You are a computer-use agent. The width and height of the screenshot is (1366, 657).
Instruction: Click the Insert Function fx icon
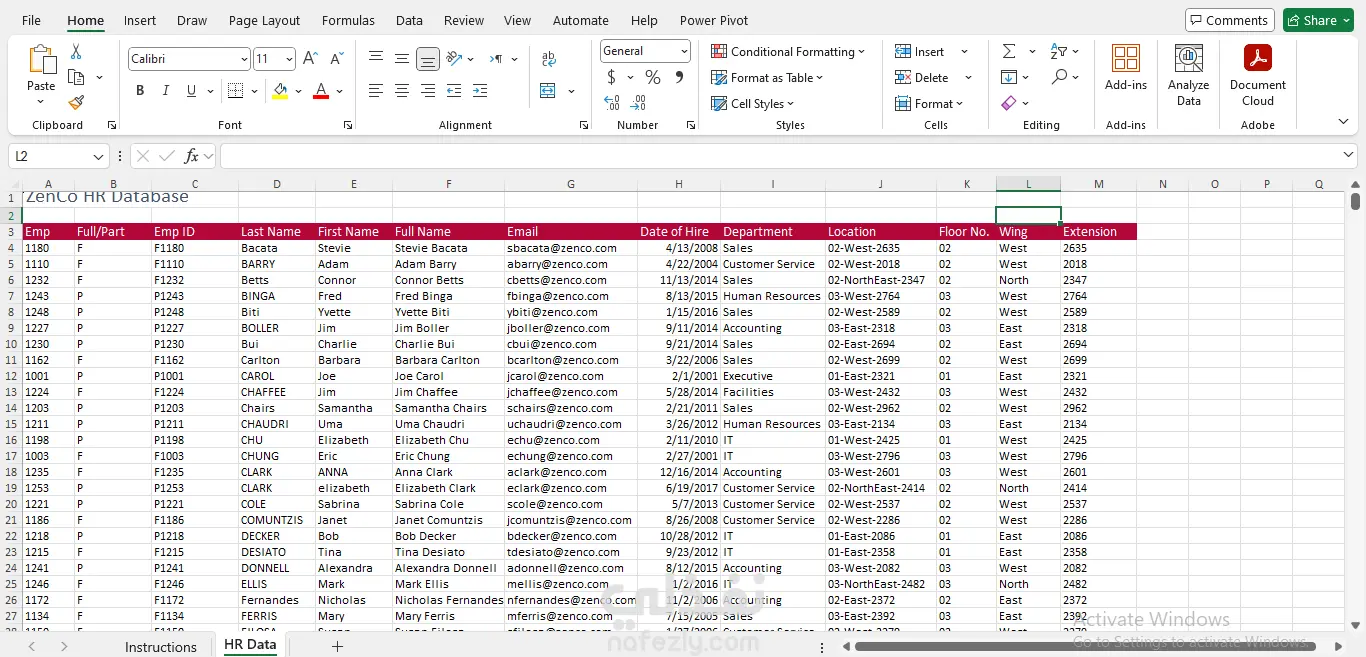pos(191,156)
